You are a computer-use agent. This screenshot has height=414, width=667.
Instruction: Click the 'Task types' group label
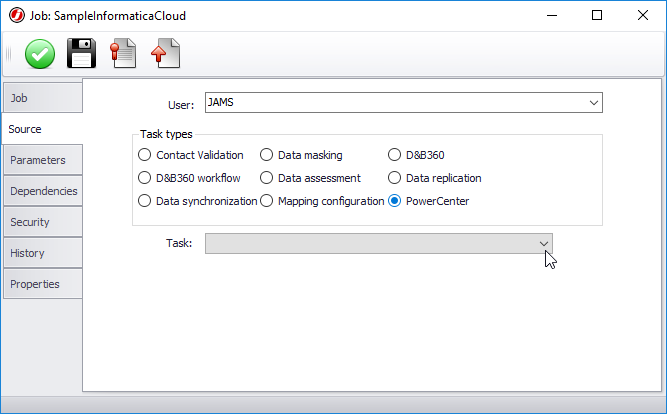point(166,134)
